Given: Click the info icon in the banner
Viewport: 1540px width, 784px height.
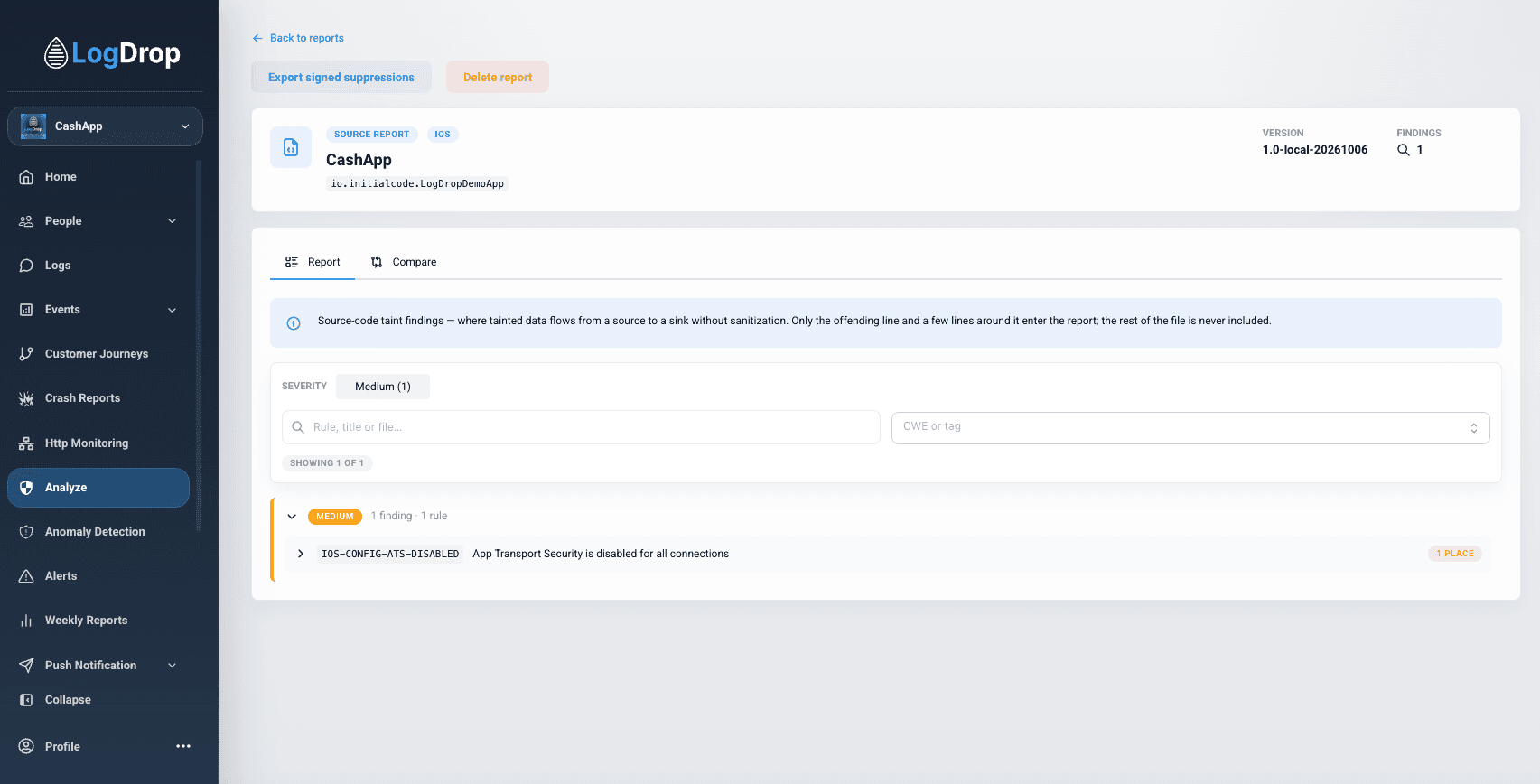Looking at the screenshot, I should 294,323.
